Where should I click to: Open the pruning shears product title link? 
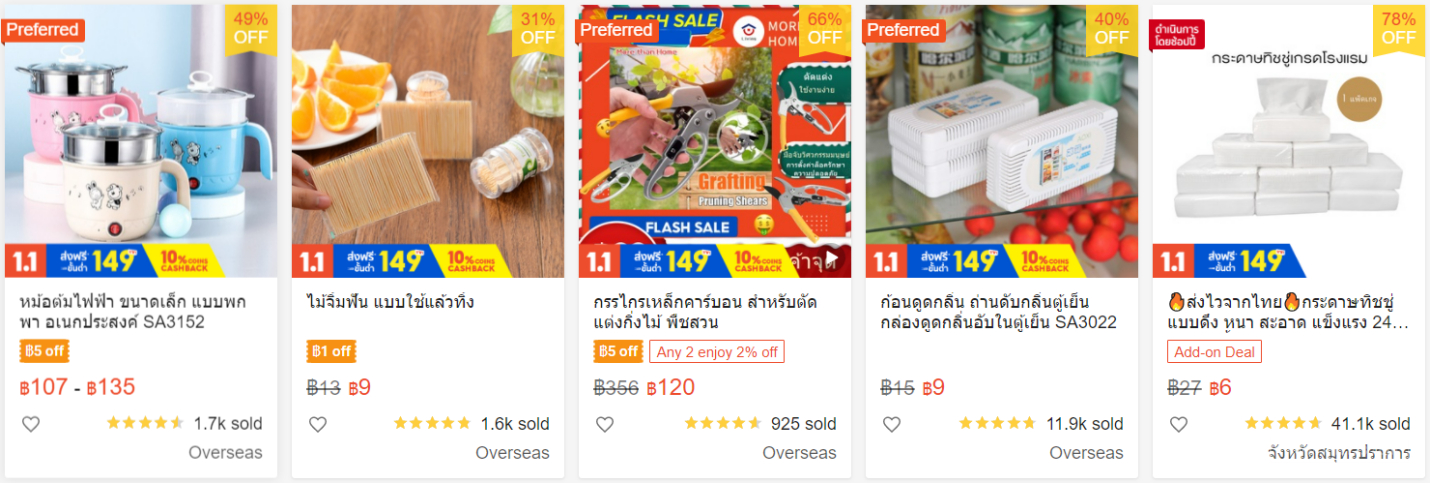pos(705,312)
